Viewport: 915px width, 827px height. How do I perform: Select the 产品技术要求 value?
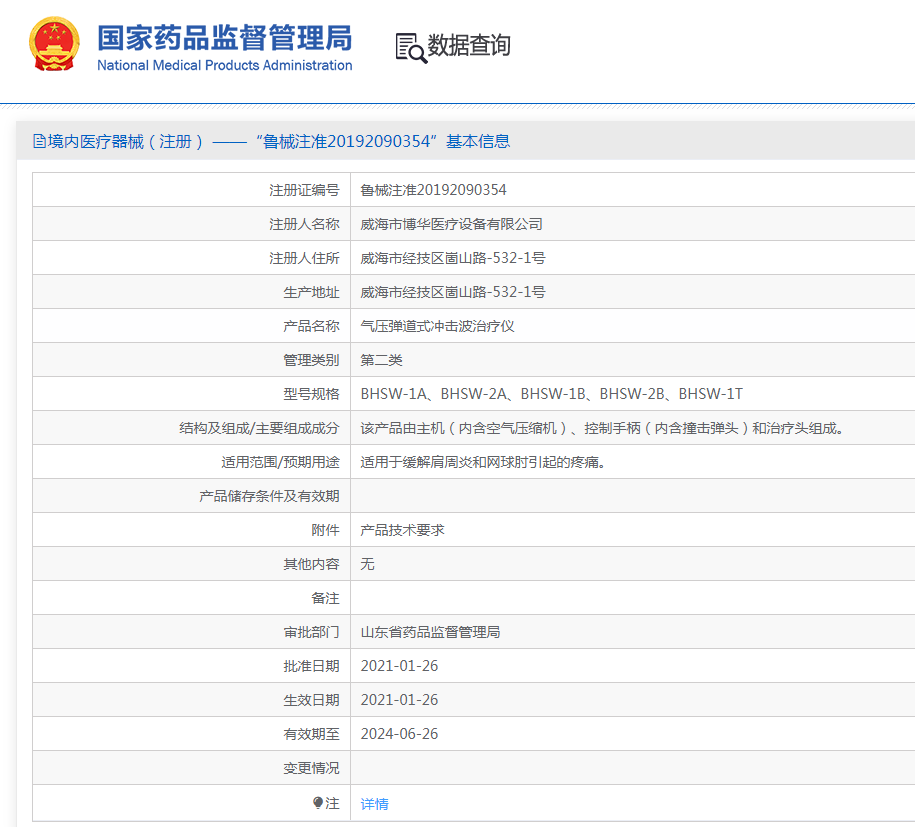pos(402,530)
